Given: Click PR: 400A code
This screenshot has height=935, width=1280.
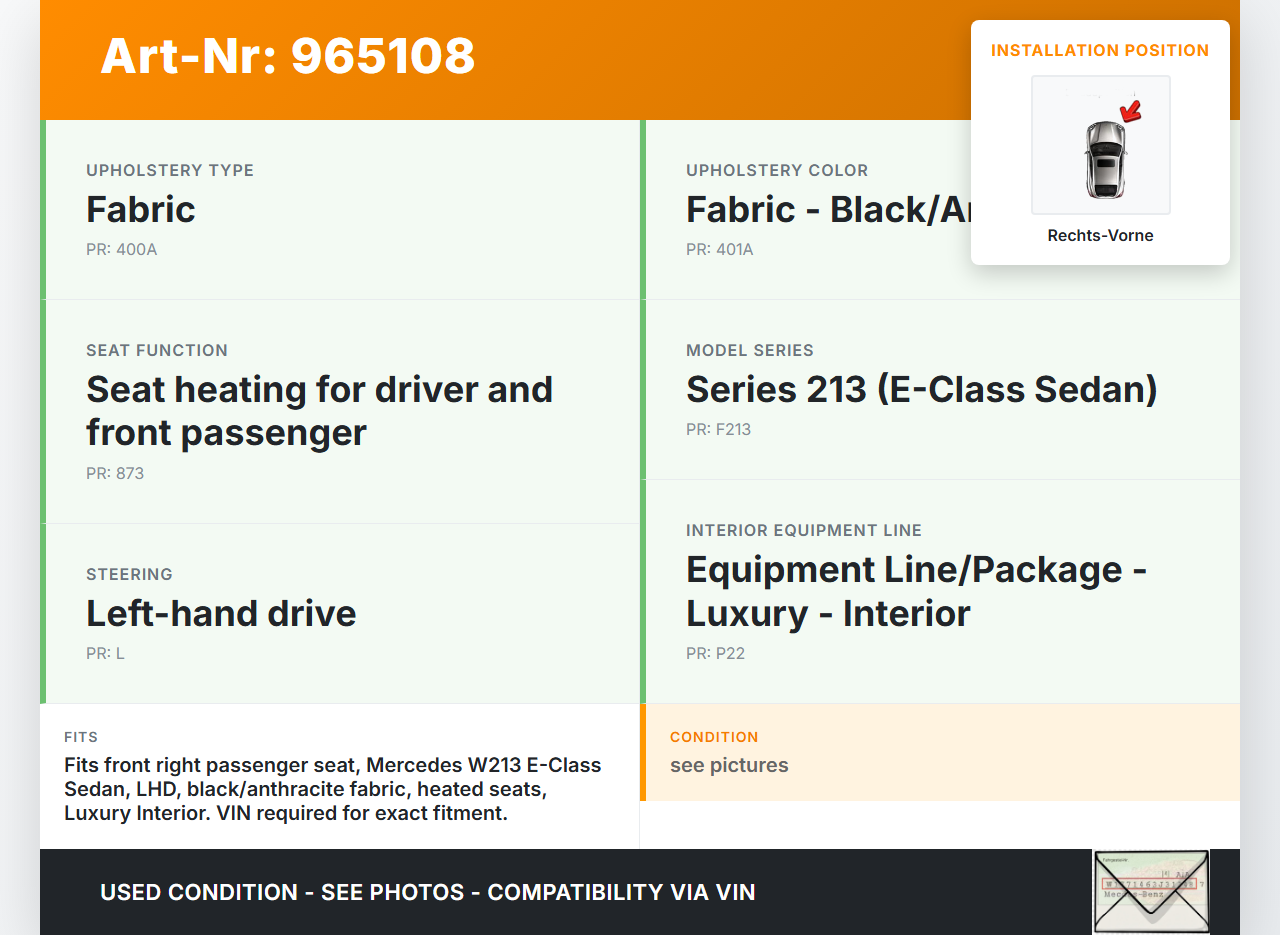Looking at the screenshot, I should coord(121,249).
